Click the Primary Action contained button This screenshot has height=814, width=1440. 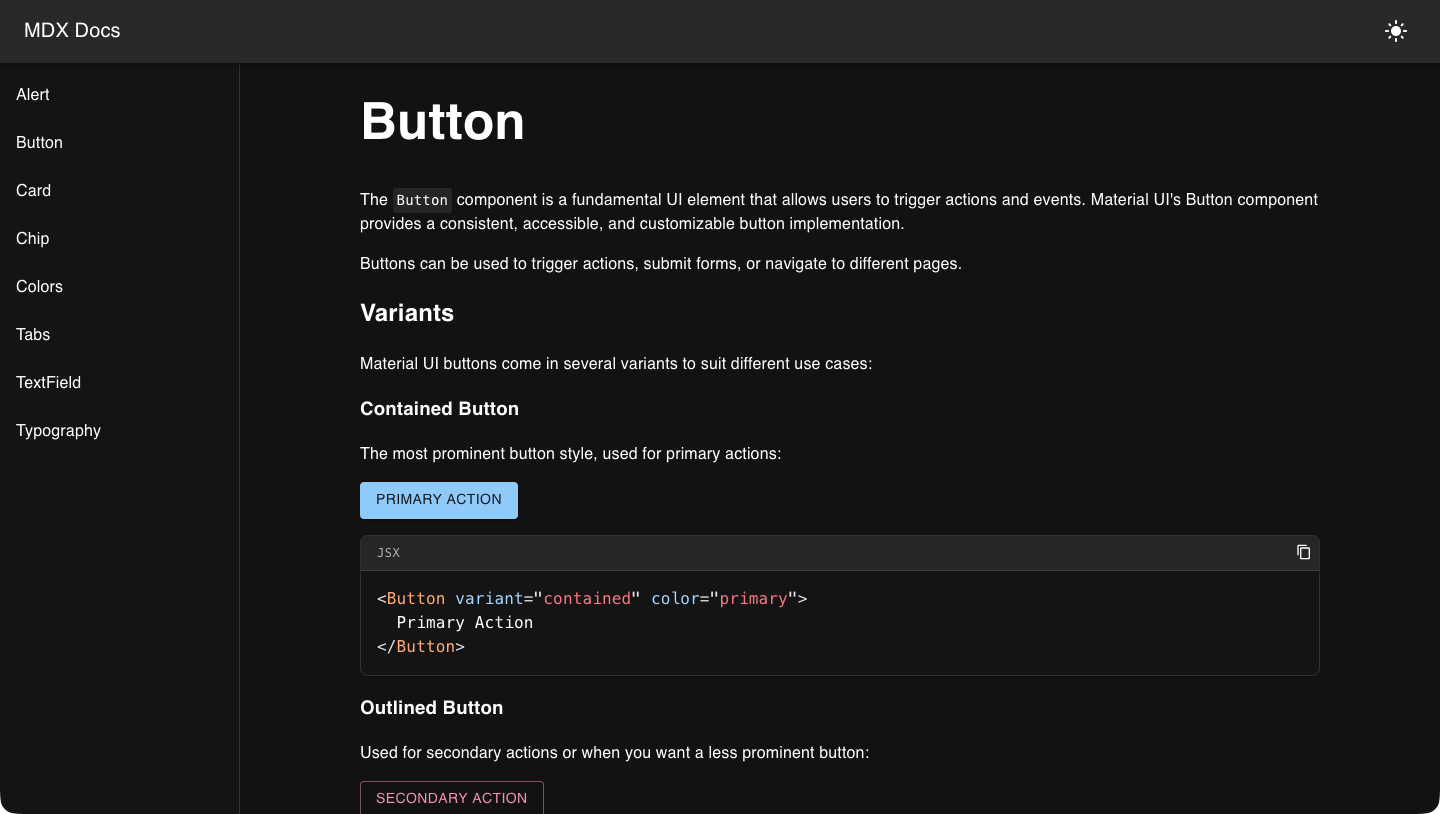coord(438,500)
